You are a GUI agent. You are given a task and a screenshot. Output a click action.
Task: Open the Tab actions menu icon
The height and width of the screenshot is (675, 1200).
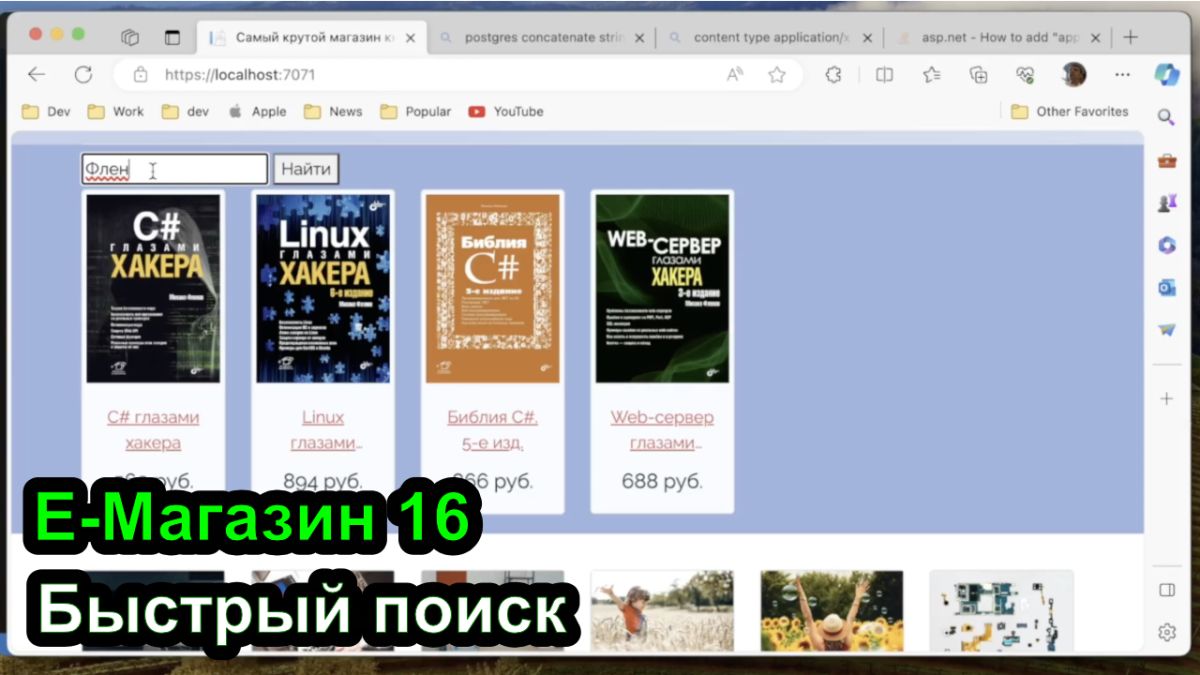(173, 38)
